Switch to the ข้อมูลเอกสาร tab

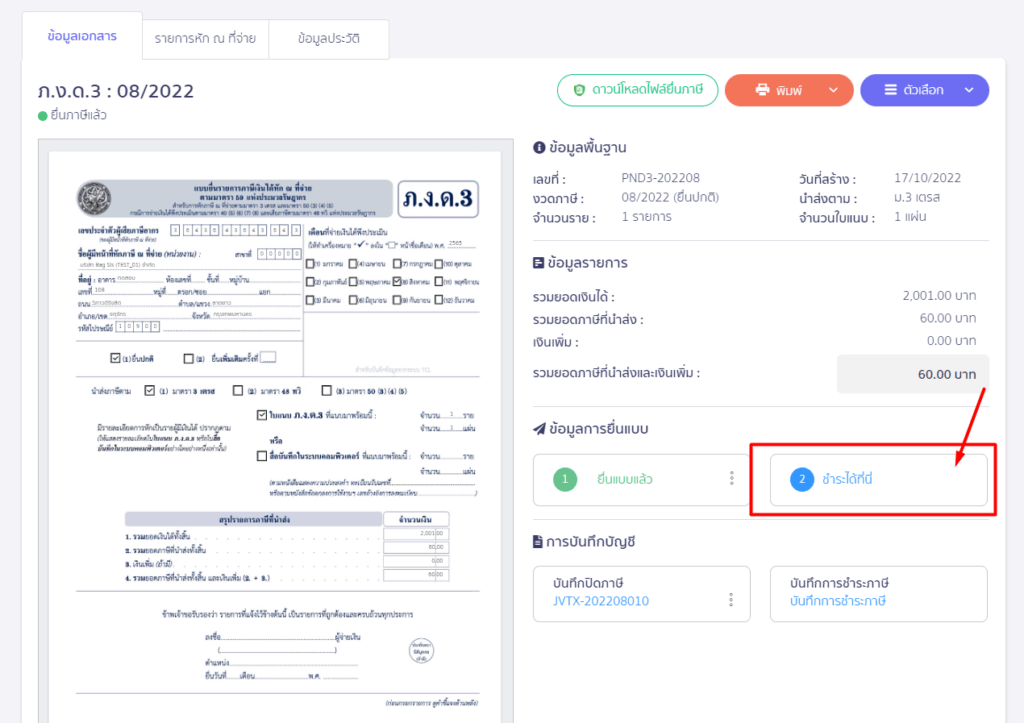(x=82, y=36)
